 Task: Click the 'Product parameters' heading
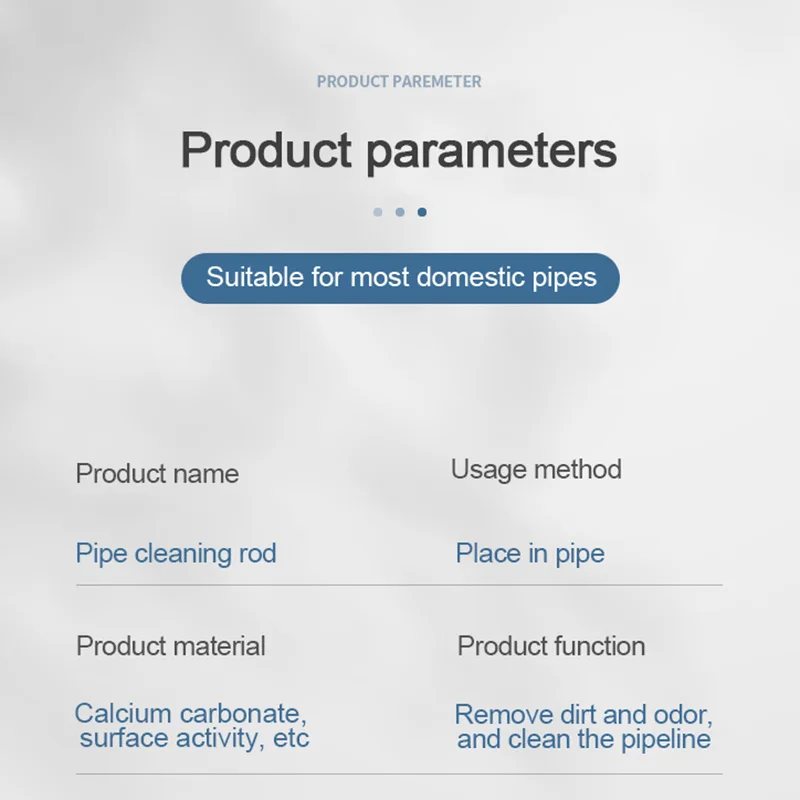tap(398, 151)
